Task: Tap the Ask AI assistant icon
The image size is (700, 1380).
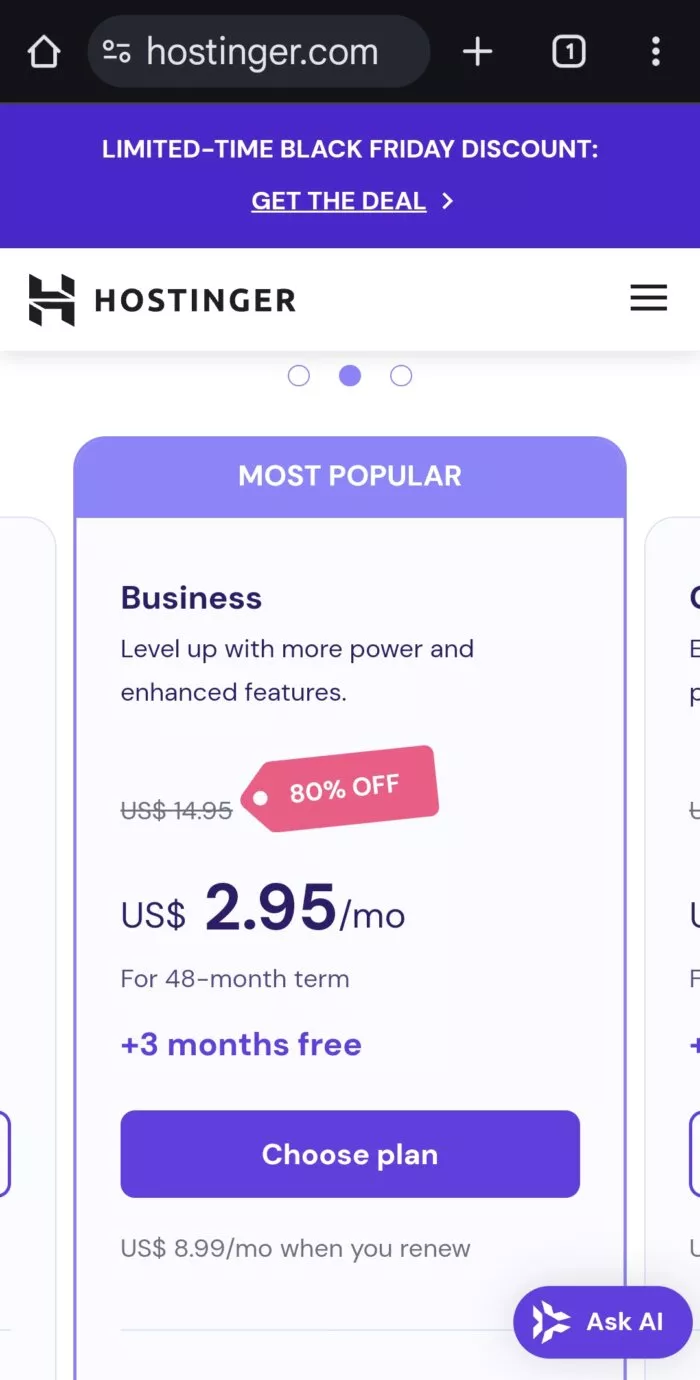Action: click(x=551, y=1322)
